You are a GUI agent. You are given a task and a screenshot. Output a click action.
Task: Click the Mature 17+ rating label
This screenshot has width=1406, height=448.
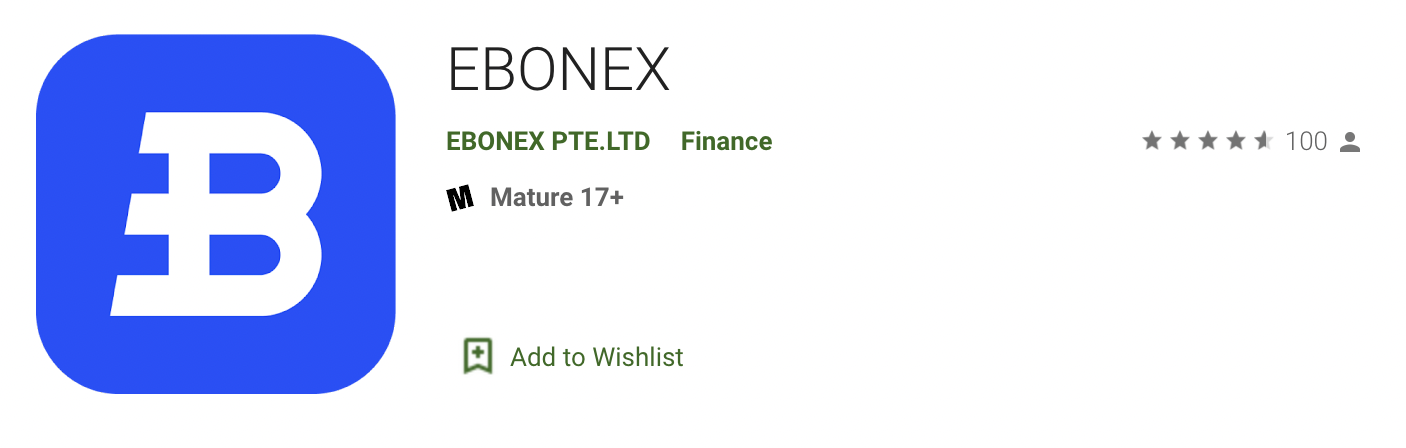557,198
